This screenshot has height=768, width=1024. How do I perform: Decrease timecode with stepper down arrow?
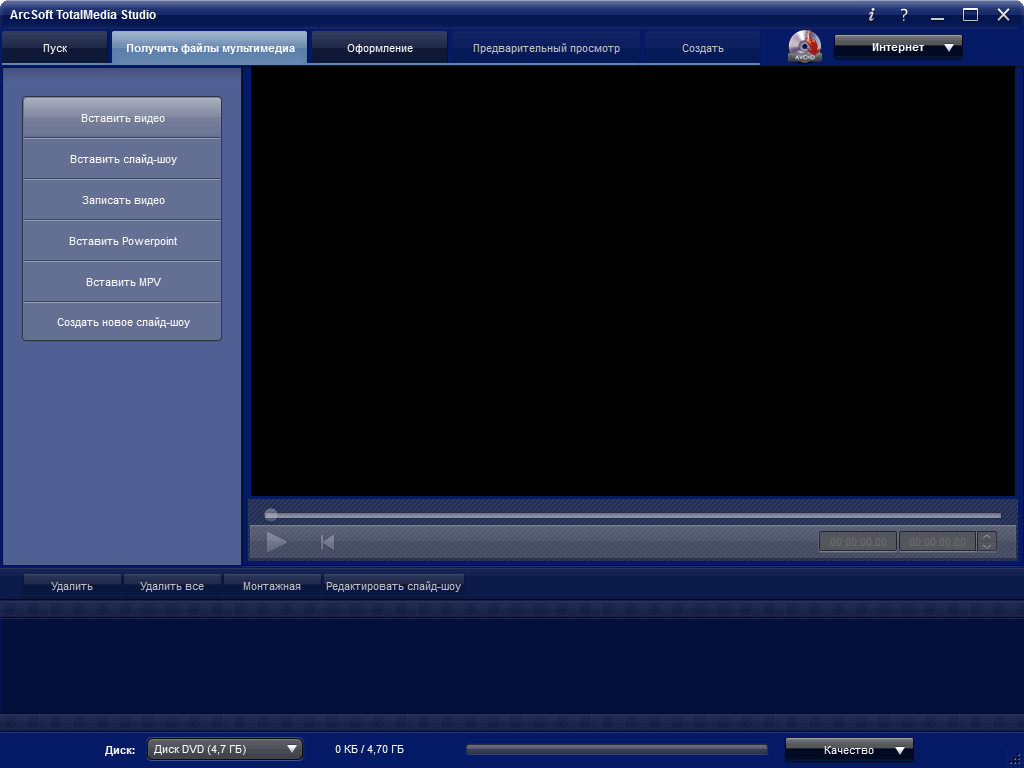click(987, 546)
